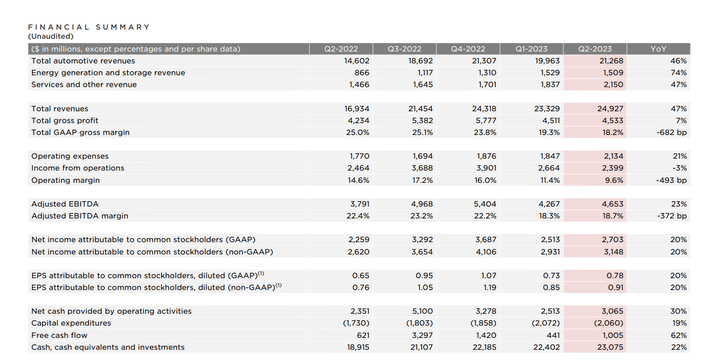Click the '$ in millions' header label
This screenshot has height=363, width=720.
point(135,49)
